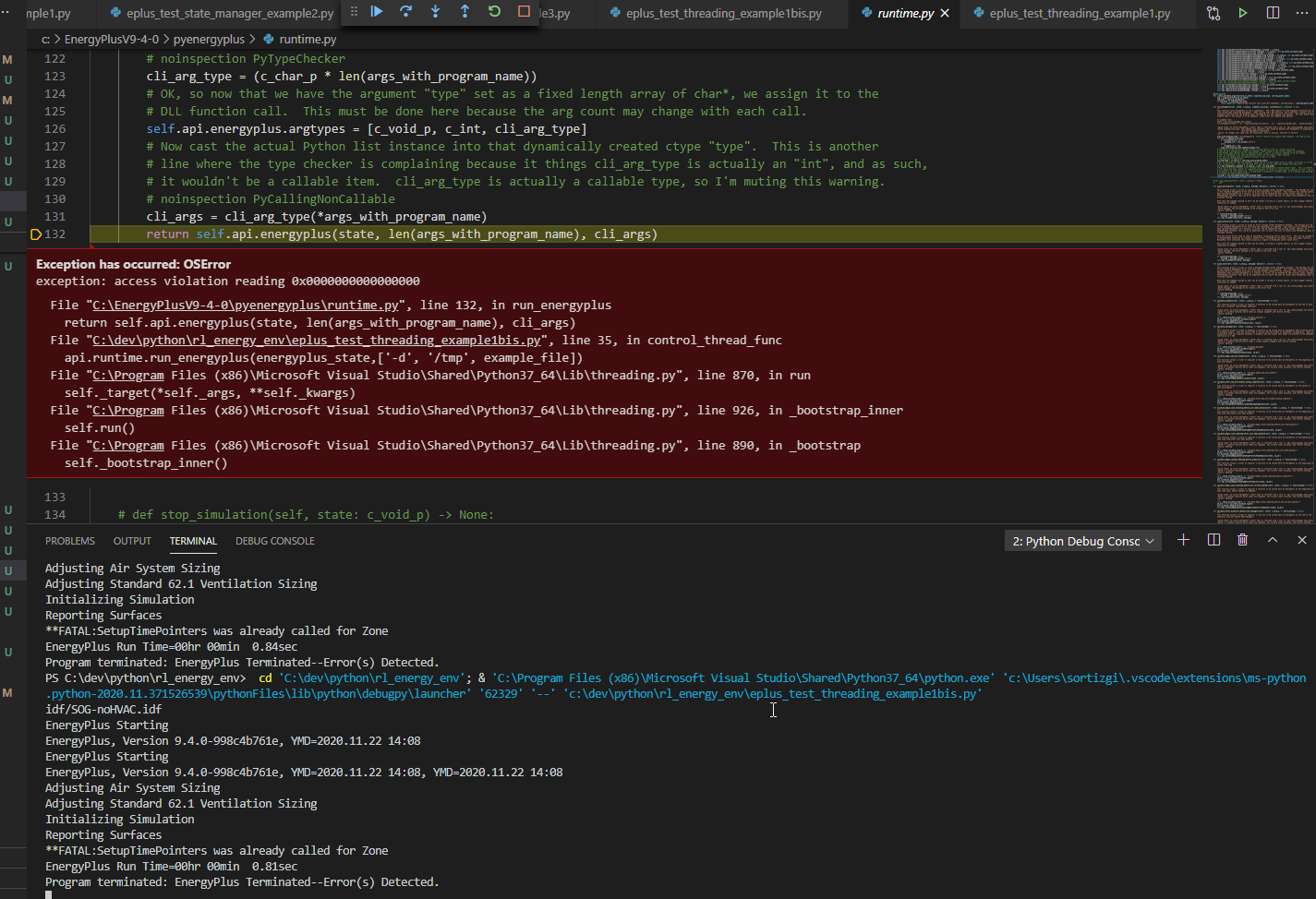1316x899 pixels.
Task: Switch to the PROBLEMS tab
Action: [70, 541]
